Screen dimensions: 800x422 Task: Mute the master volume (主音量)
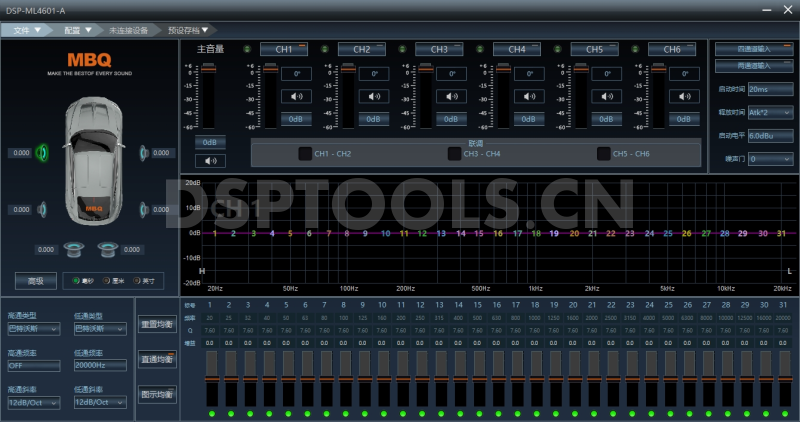click(212, 160)
